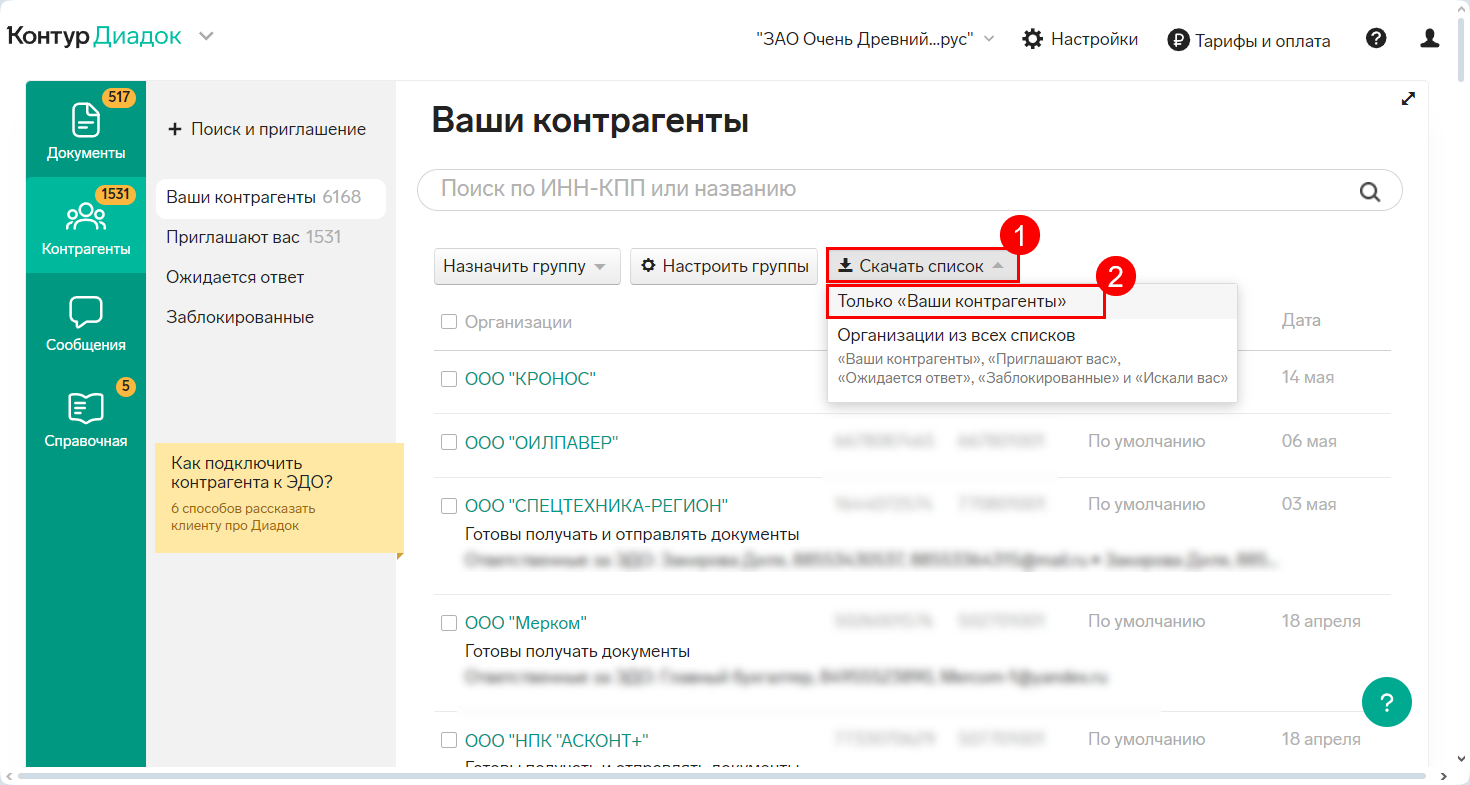The width and height of the screenshot is (1470, 785).
Task: Open the user profile icon
Action: click(1430, 39)
